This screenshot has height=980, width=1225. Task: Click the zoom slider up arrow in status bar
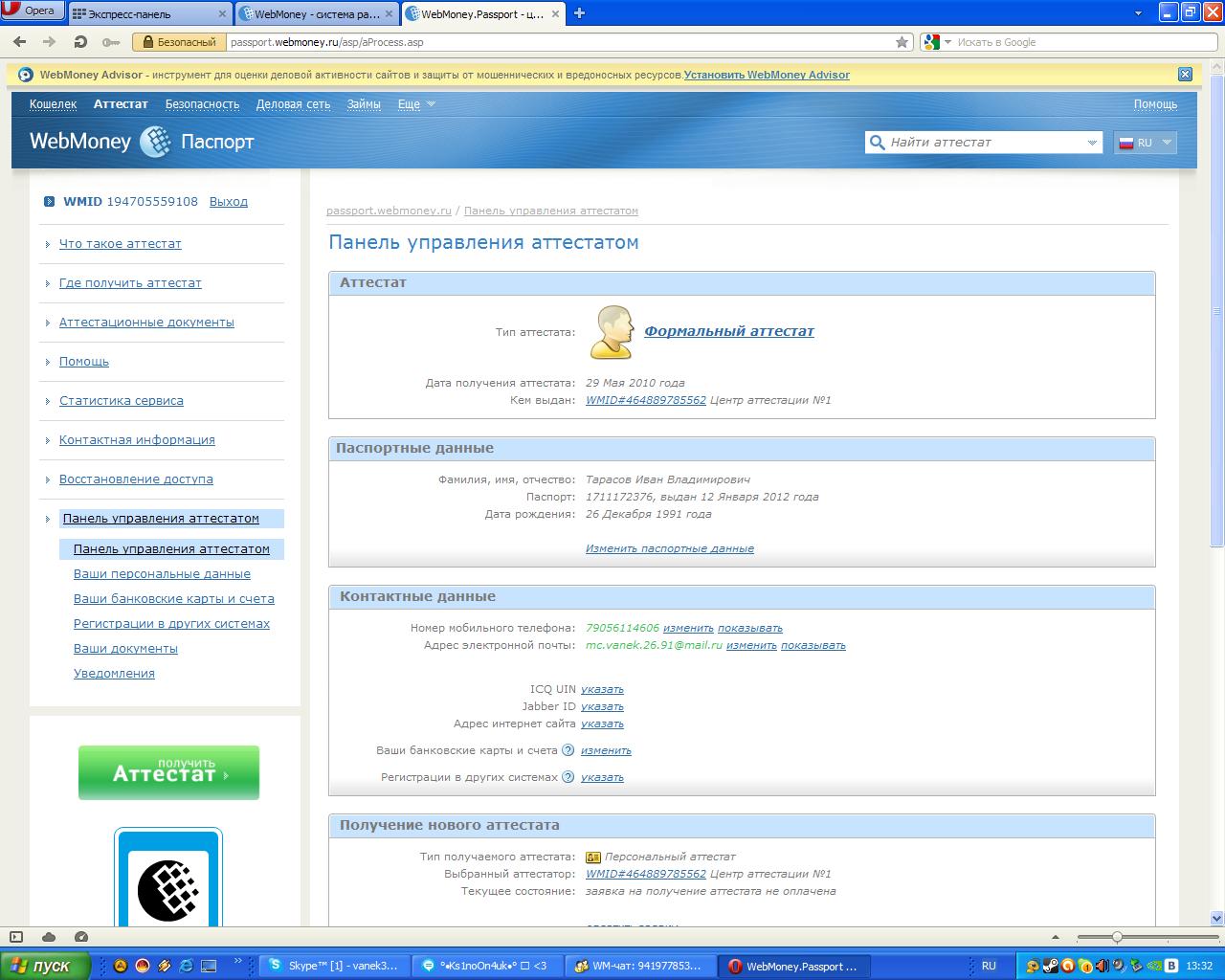pyautogui.click(x=1056, y=938)
